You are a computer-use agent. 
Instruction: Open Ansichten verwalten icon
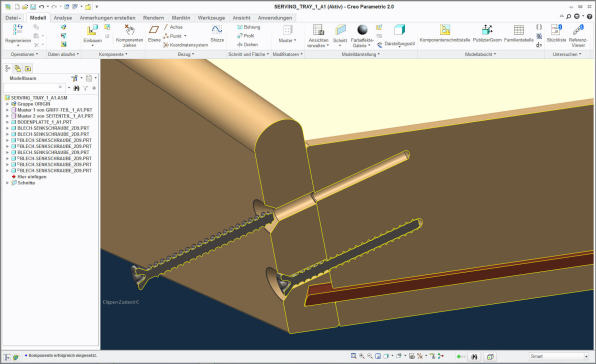[318, 30]
